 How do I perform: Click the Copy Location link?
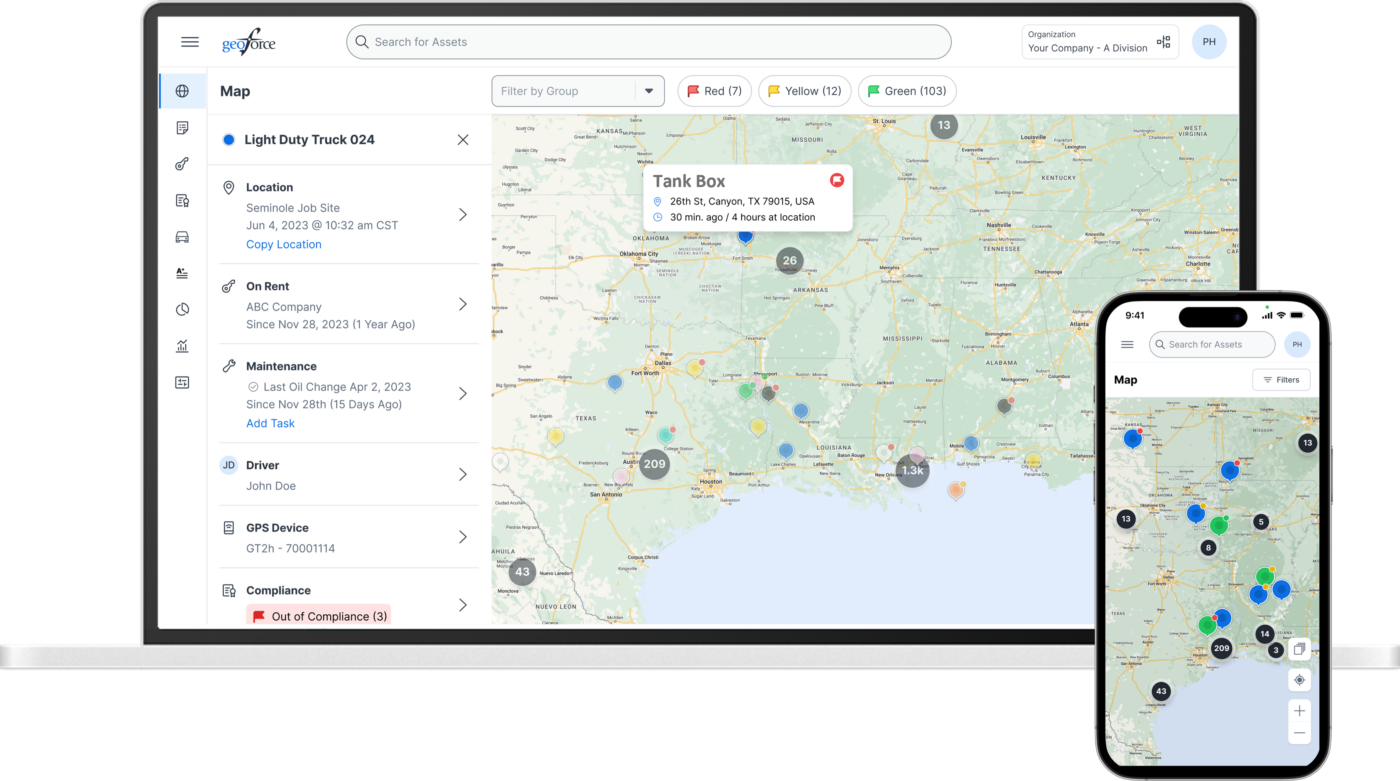[283, 244]
